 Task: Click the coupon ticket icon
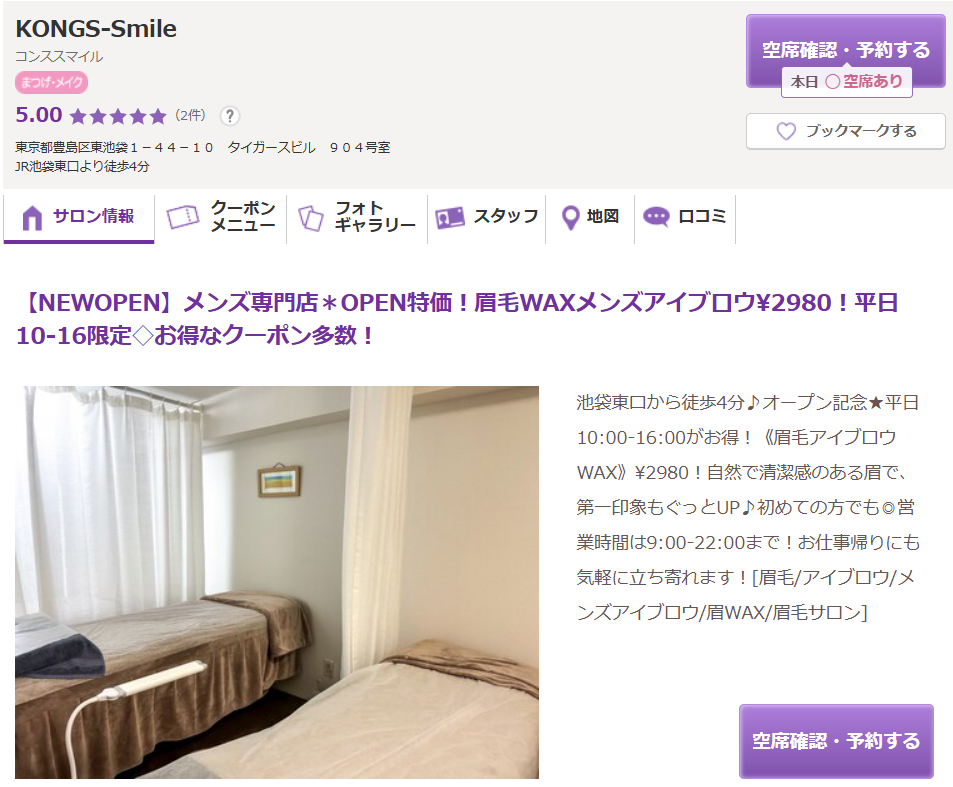(183, 217)
